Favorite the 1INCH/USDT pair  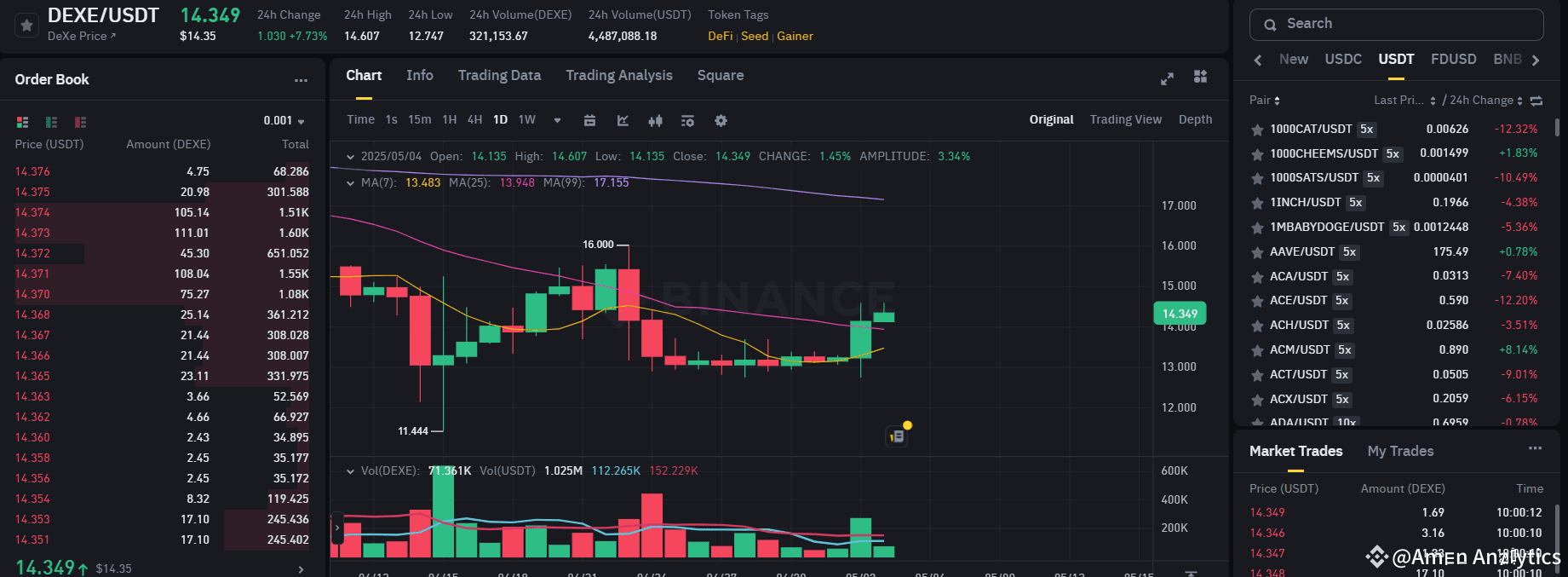pos(1257,203)
